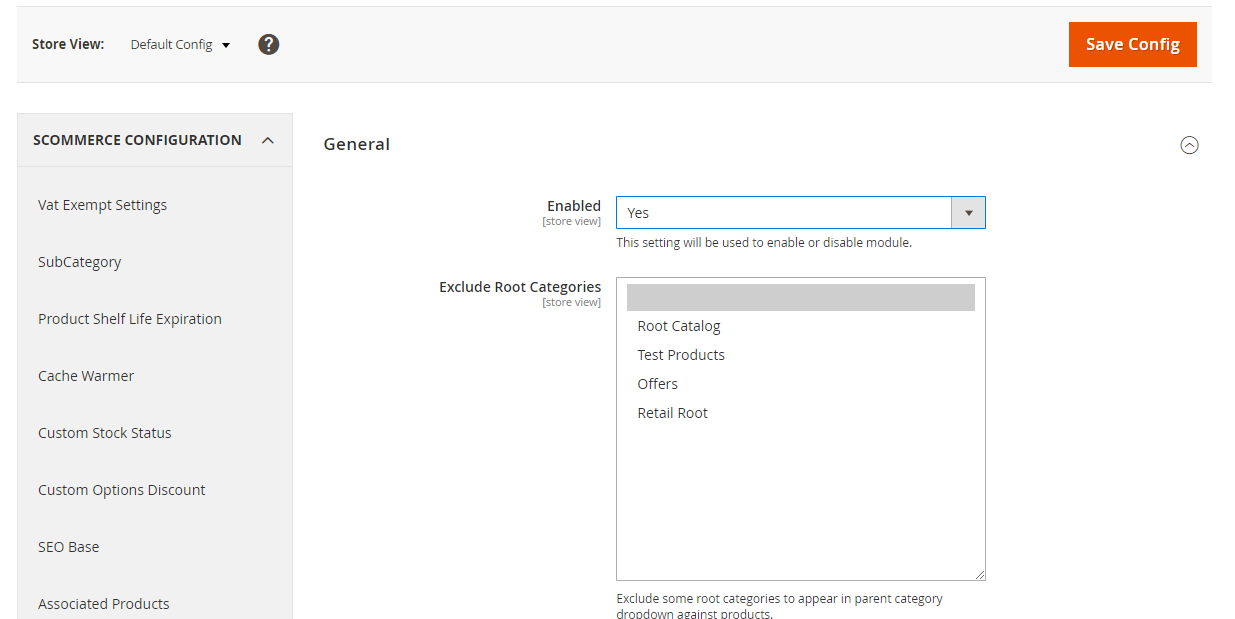The width and height of the screenshot is (1235, 619).
Task: Open the Enabled Yes dropdown
Action: coord(784,213)
